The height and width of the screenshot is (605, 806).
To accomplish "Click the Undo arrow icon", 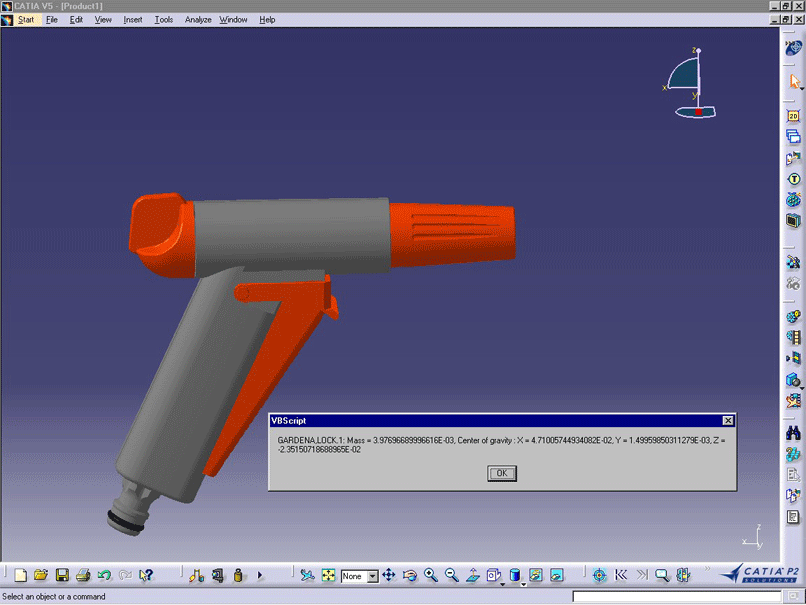I will point(104,575).
